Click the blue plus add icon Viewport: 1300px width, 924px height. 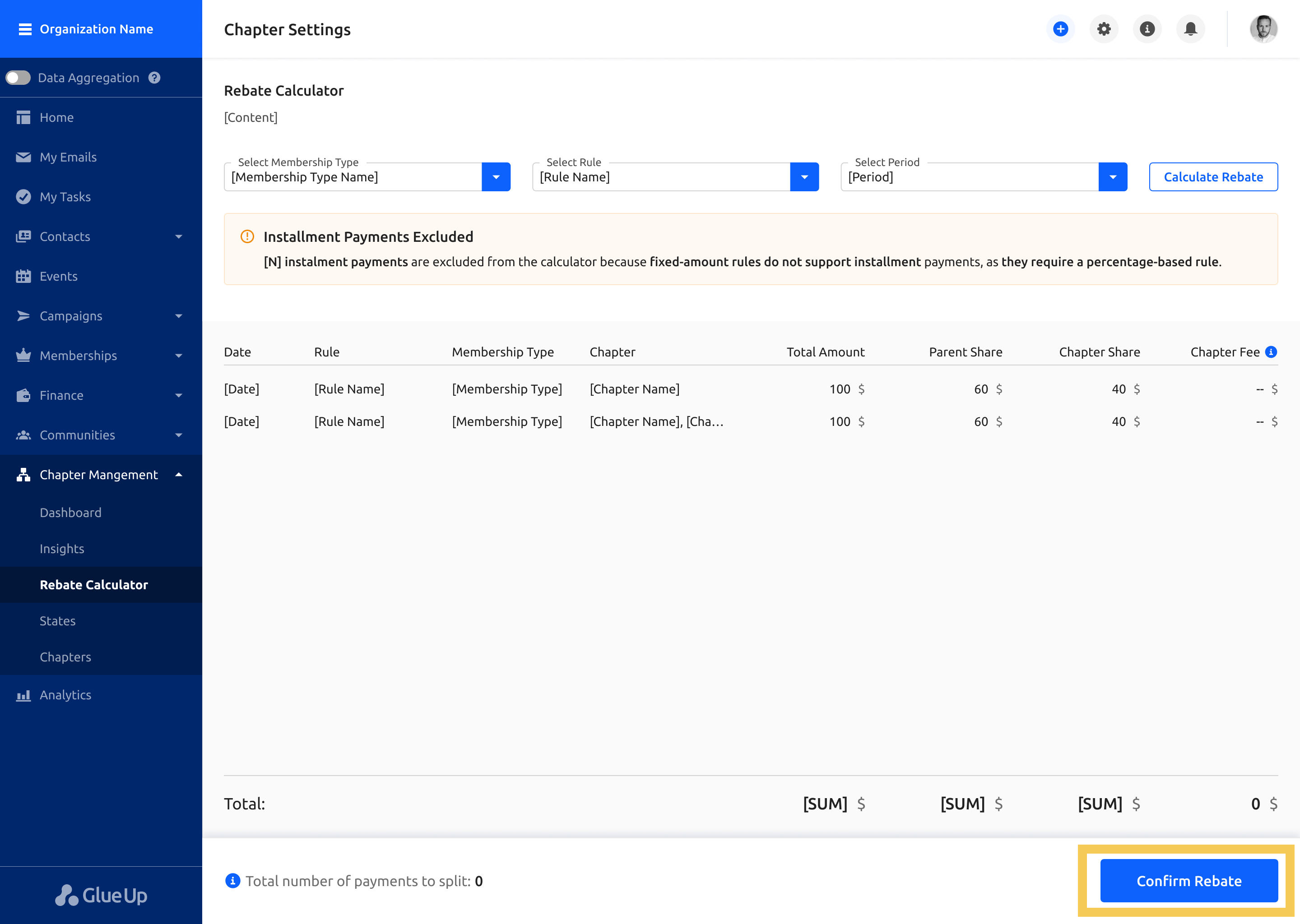pos(1060,29)
